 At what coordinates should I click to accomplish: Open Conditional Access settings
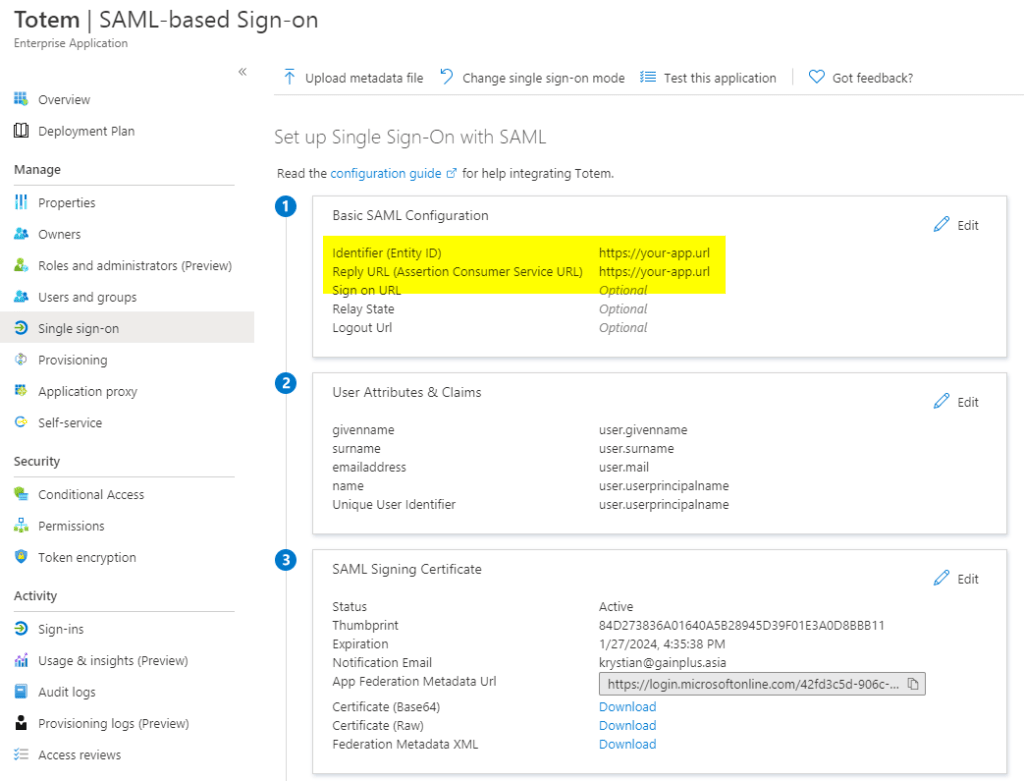pos(91,494)
